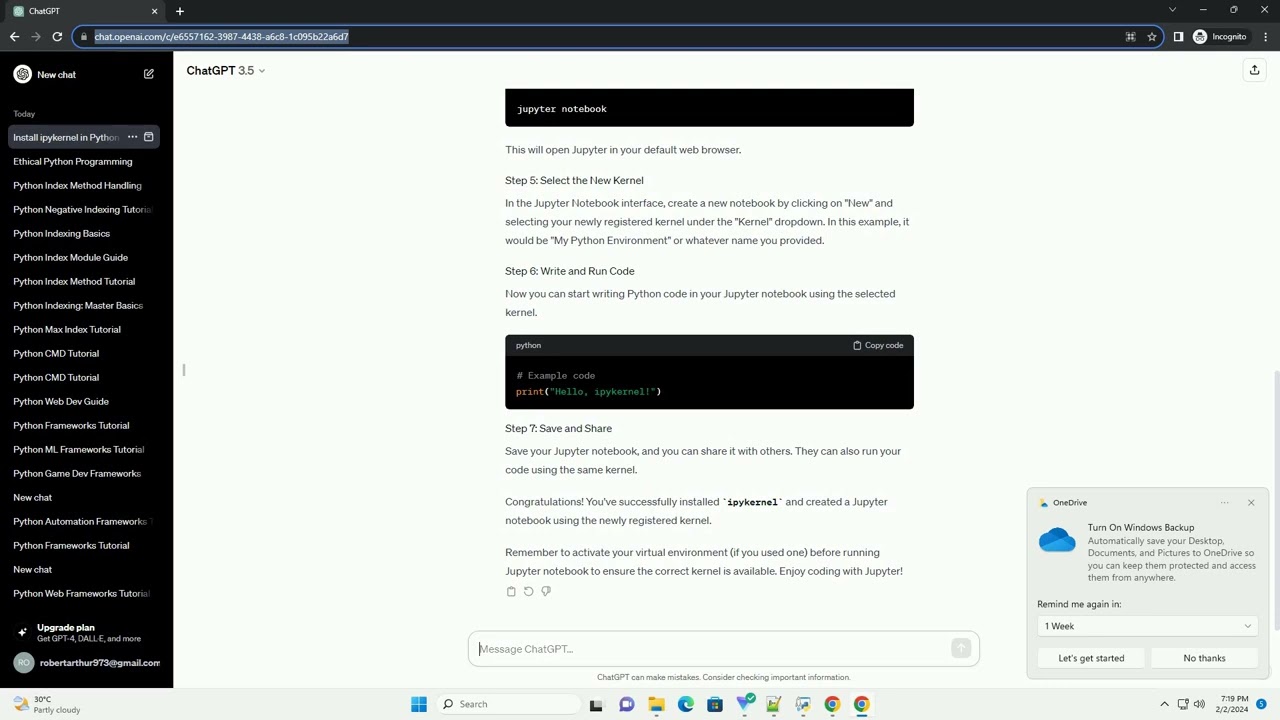Open the ChatGPT 3.5 model dropdown
The width and height of the screenshot is (1280, 720).
tap(226, 71)
